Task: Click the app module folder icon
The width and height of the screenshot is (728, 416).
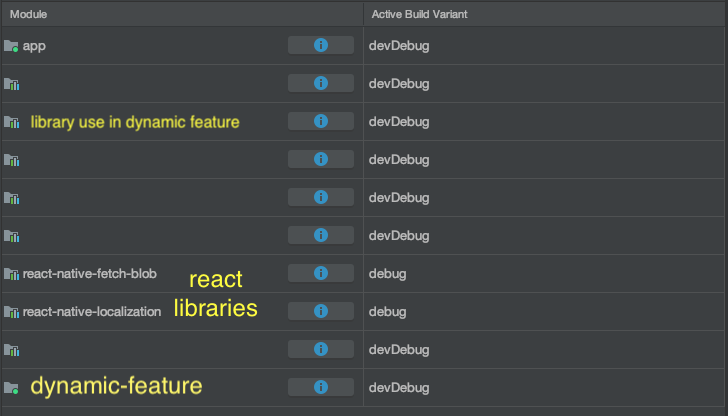Action: coord(11,46)
